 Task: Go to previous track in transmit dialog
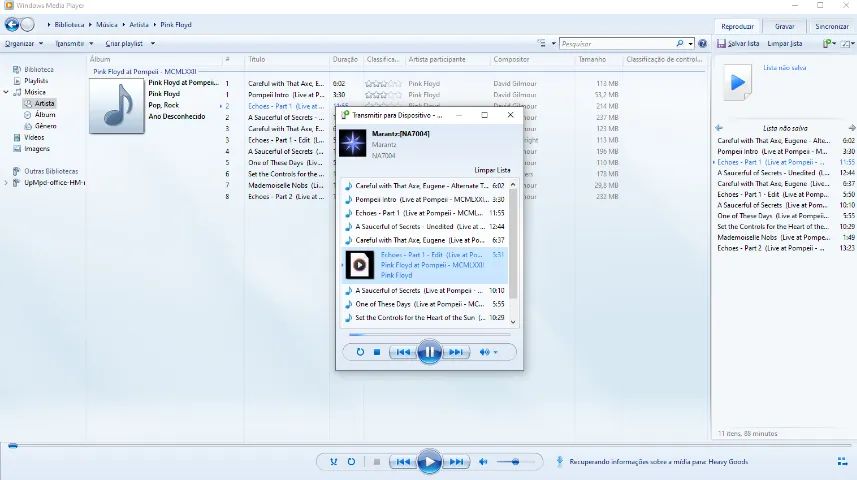point(403,352)
